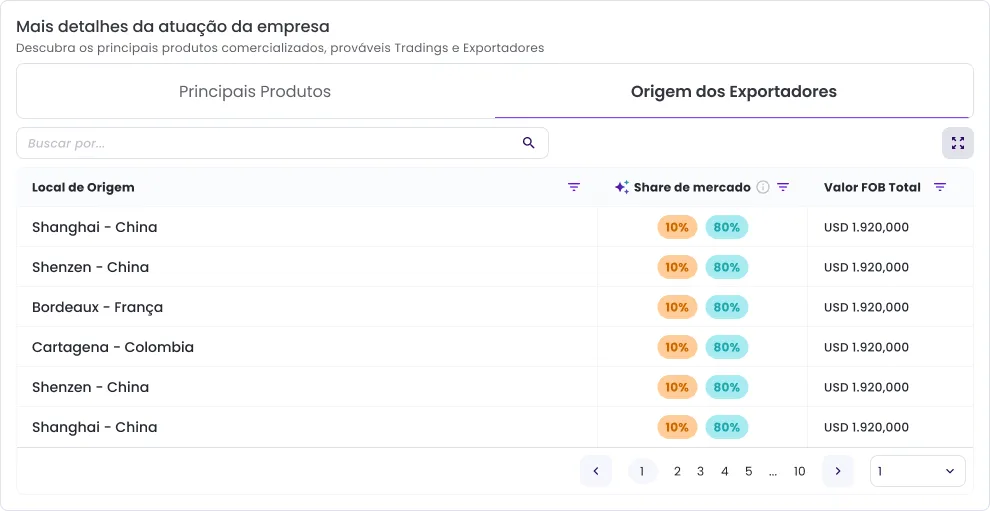Go to previous page arrow

595,471
